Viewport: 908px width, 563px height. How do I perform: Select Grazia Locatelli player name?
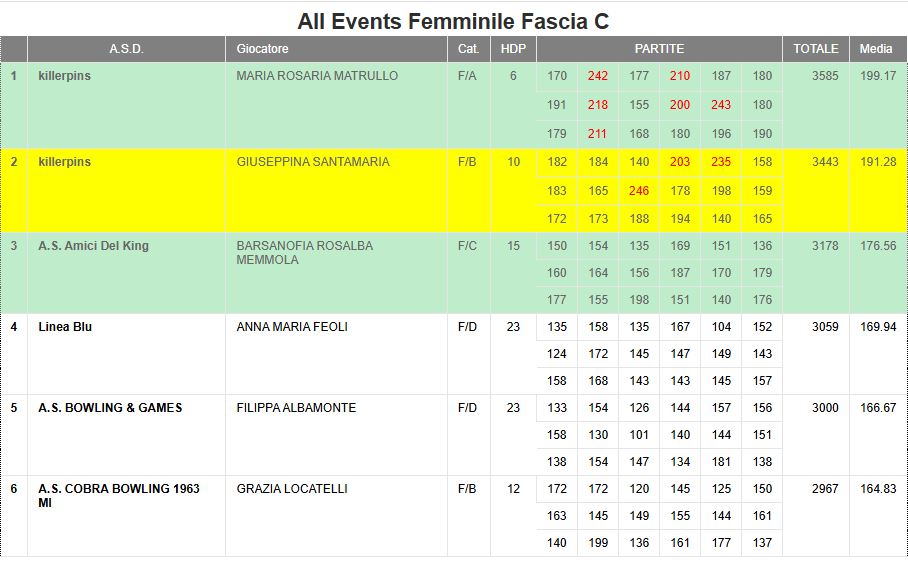point(292,489)
